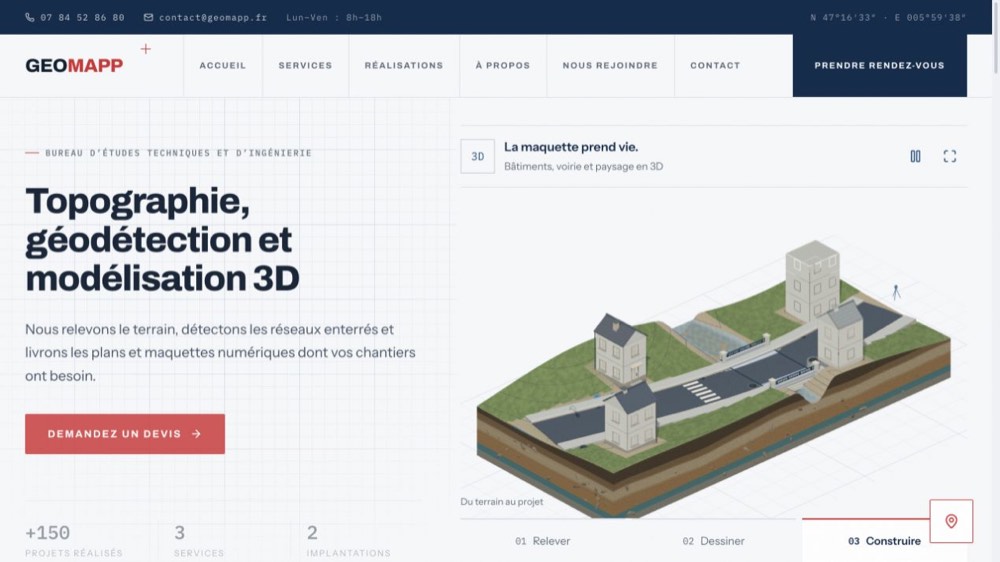Switch to the 02 Dessiner tab
Image resolution: width=1000 pixels, height=562 pixels.
click(713, 541)
